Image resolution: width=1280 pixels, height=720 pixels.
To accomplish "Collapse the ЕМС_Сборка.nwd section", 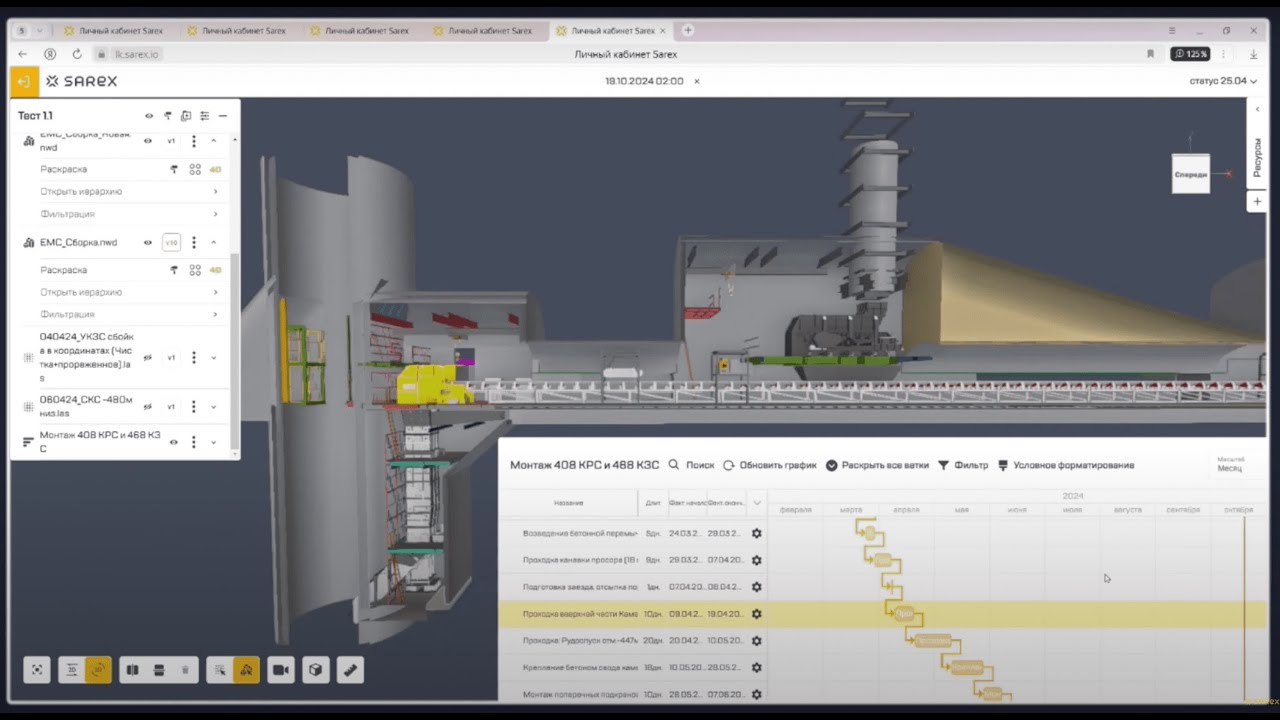I will pos(213,243).
